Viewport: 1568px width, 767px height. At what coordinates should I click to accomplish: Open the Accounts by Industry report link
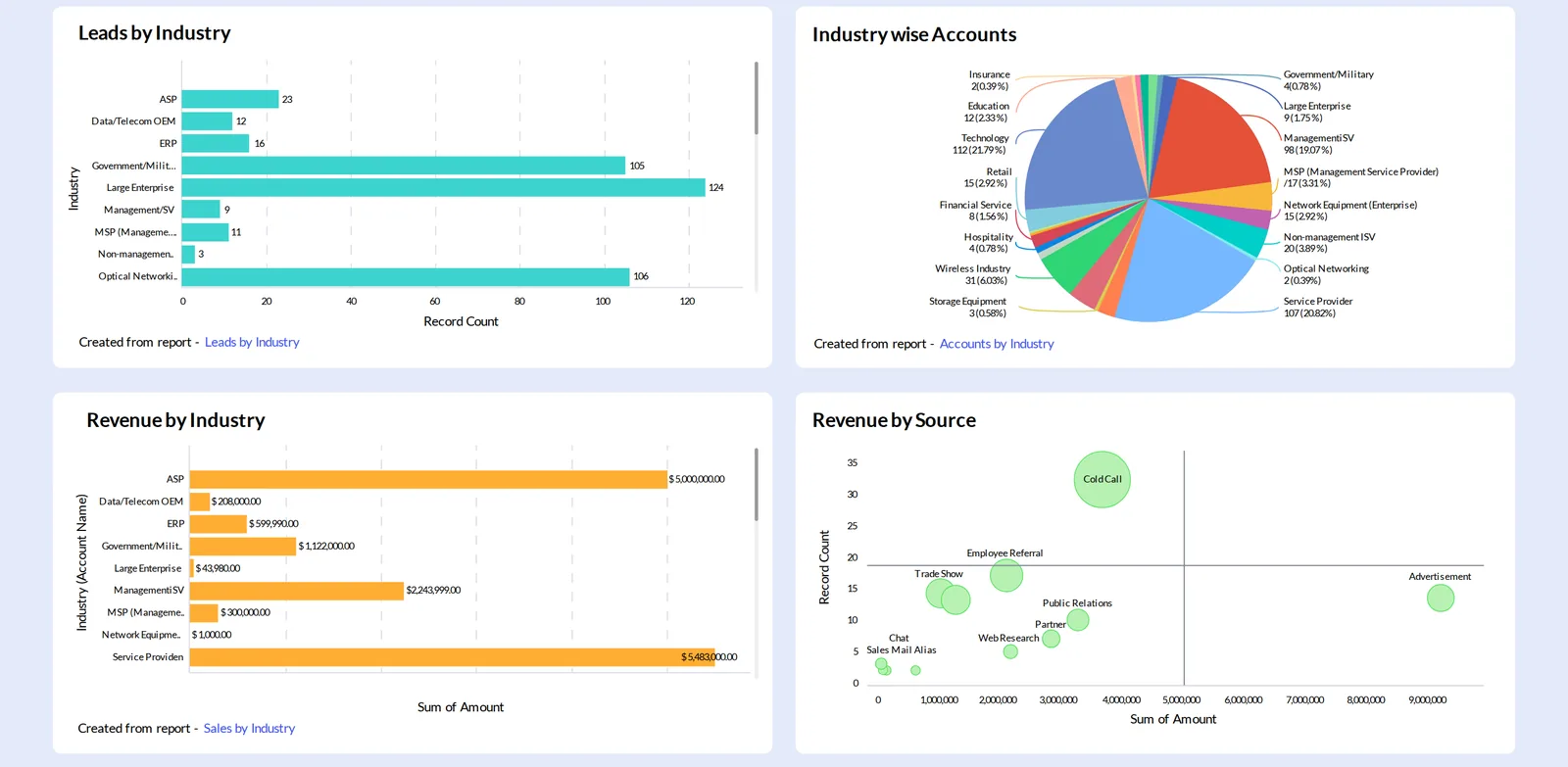coord(997,344)
